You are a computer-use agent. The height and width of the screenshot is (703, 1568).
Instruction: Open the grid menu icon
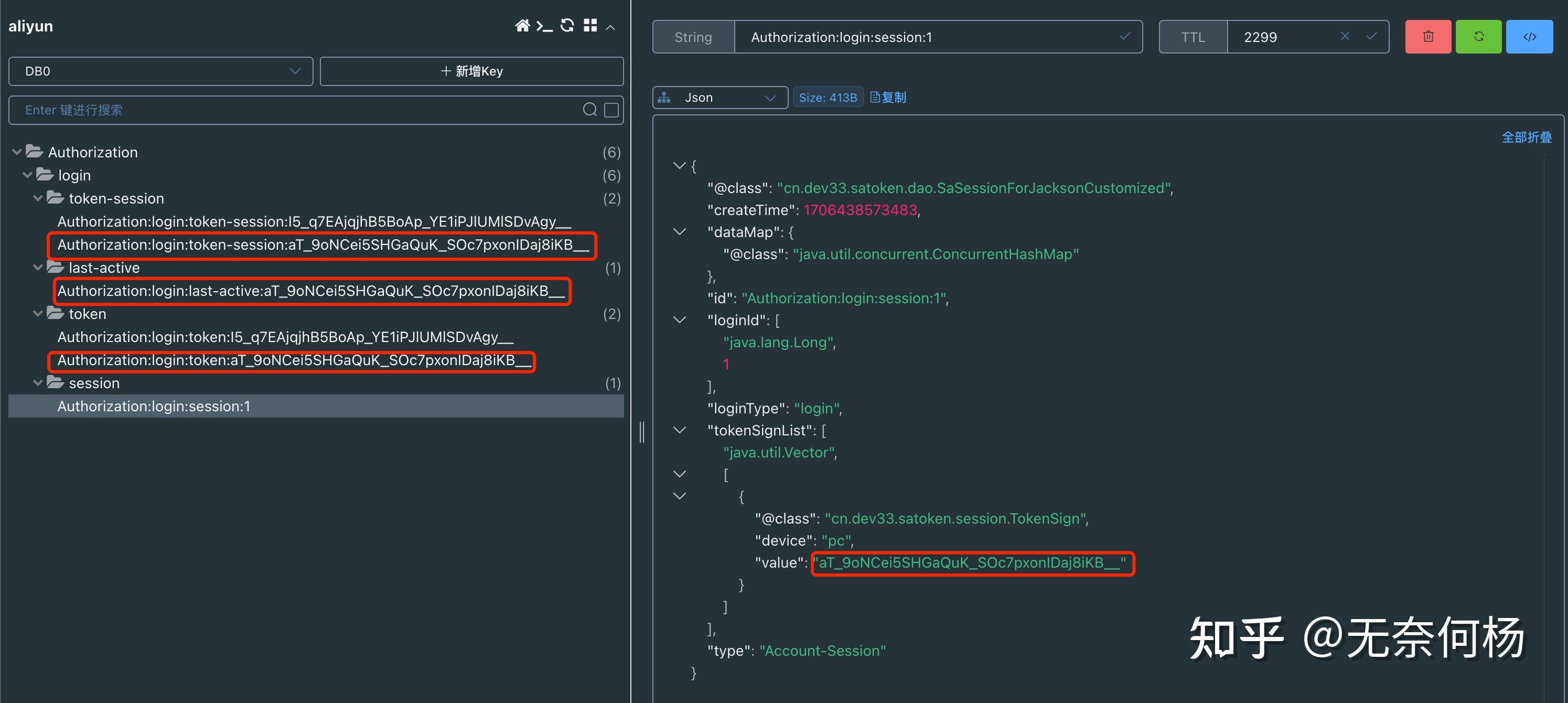pos(590,26)
